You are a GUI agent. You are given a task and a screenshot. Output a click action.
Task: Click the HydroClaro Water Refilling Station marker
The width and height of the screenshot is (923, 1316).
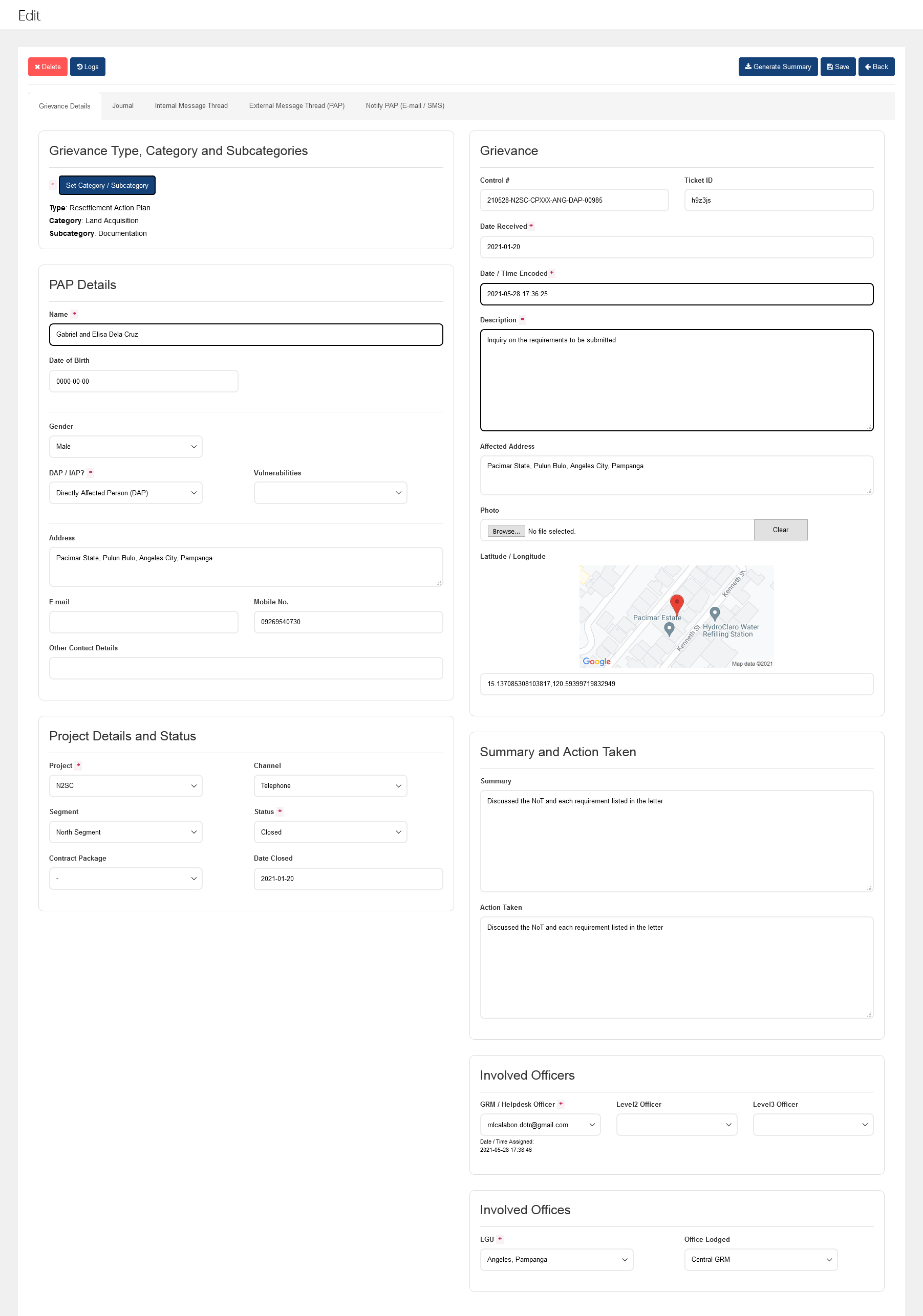pos(714,613)
